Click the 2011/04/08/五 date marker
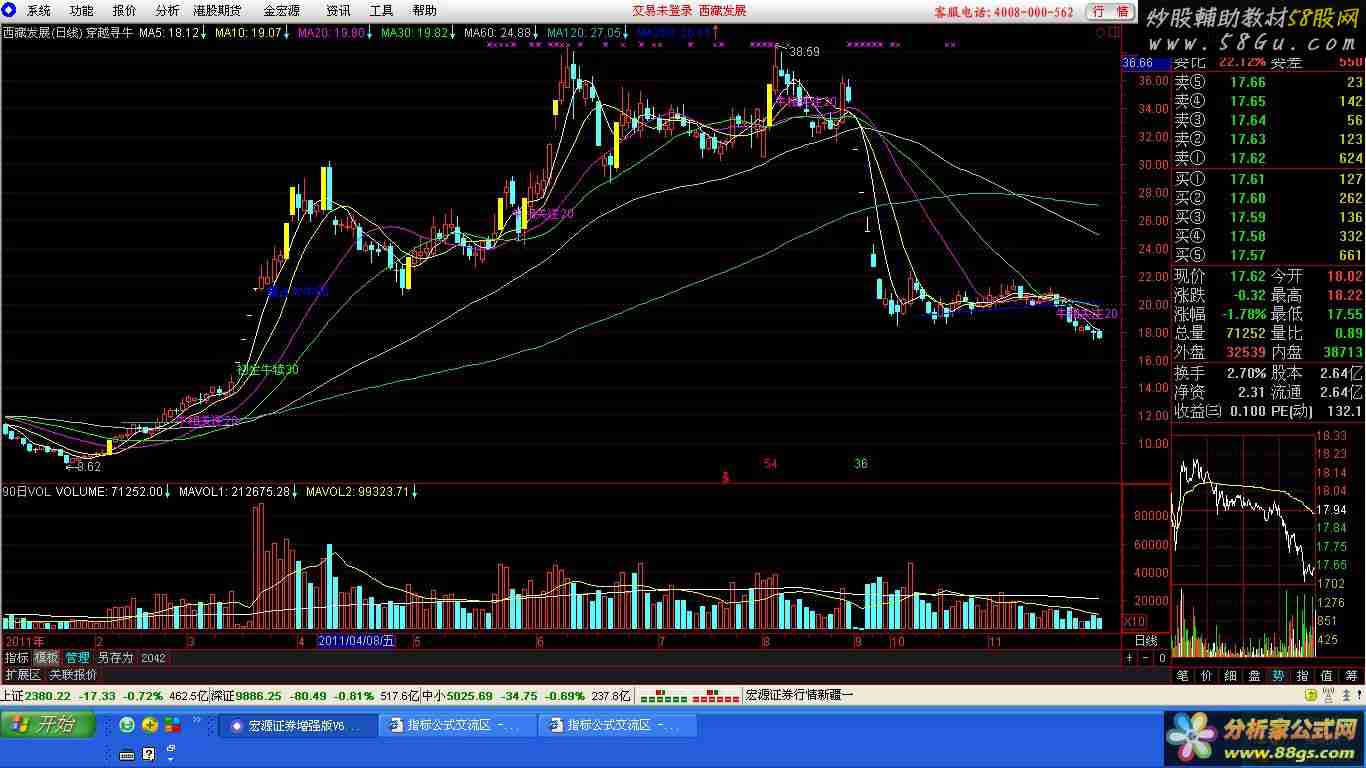 pos(357,641)
